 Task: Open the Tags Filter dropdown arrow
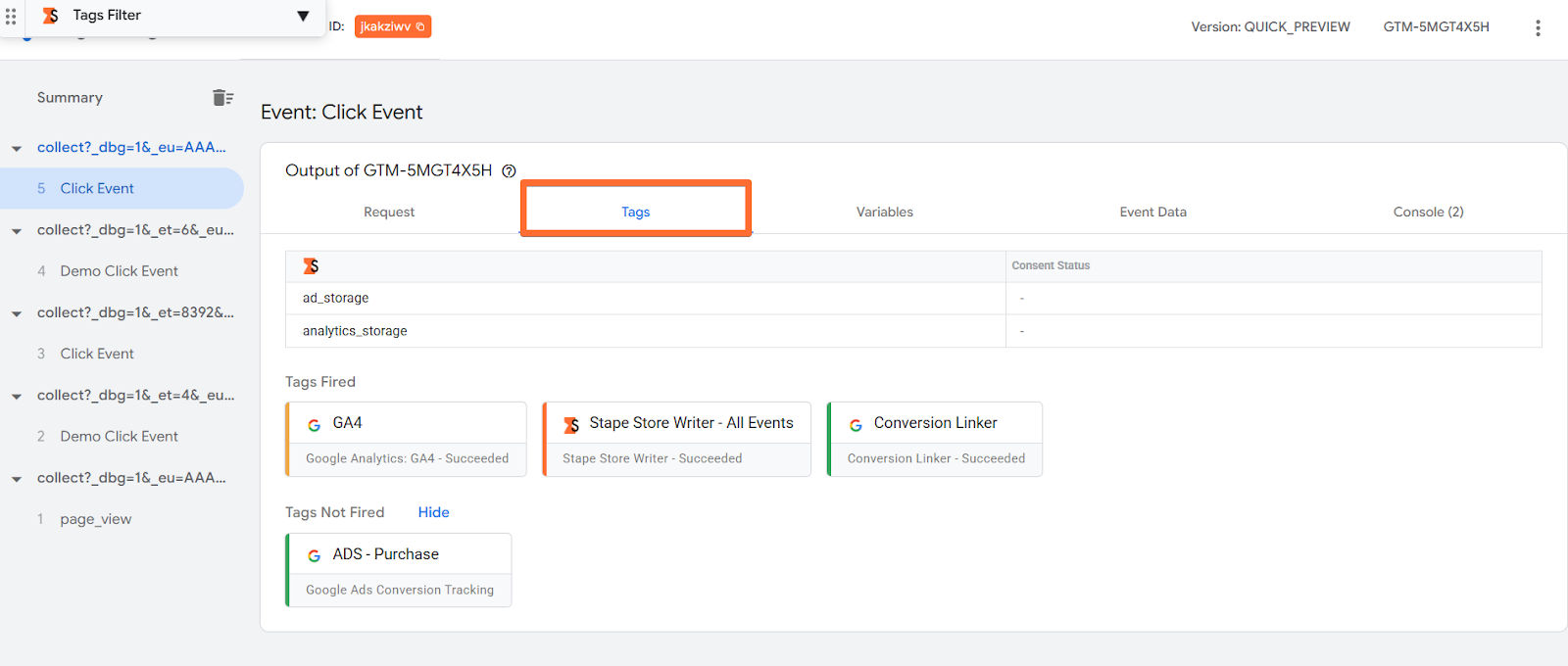[303, 16]
